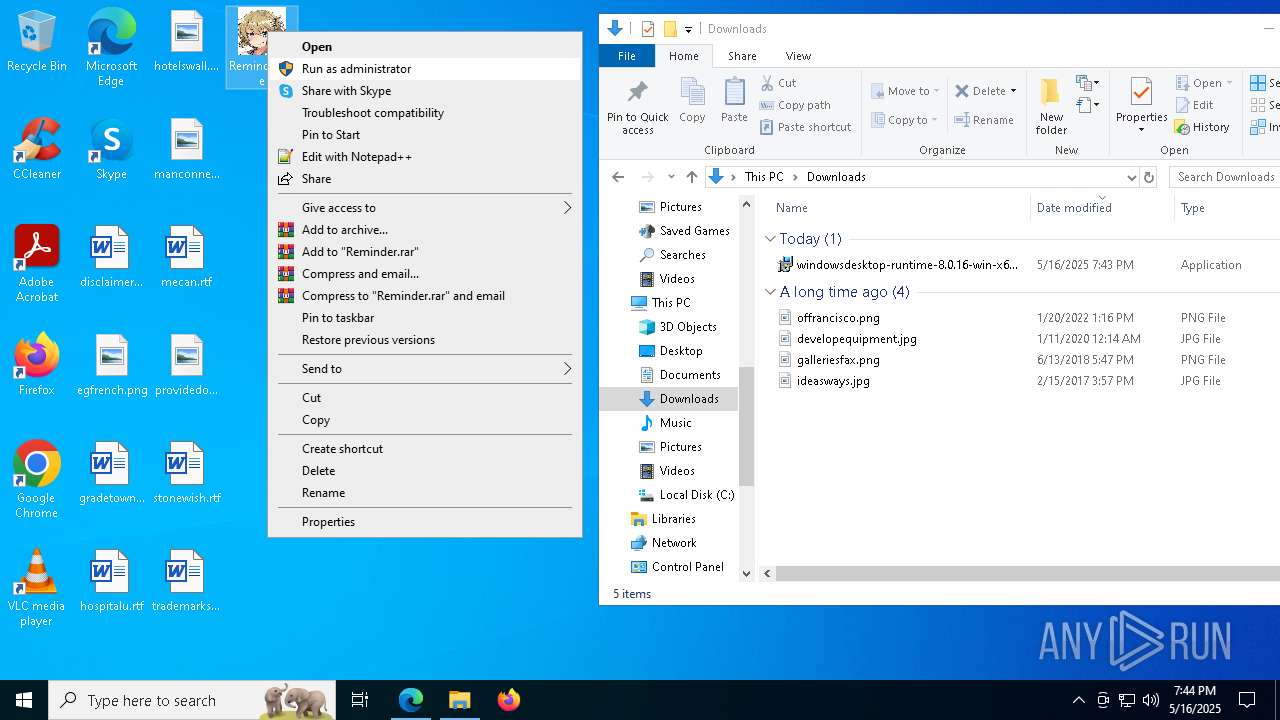Open History in the ribbon Open group
This screenshot has width=1280, height=720.
[1202, 127]
